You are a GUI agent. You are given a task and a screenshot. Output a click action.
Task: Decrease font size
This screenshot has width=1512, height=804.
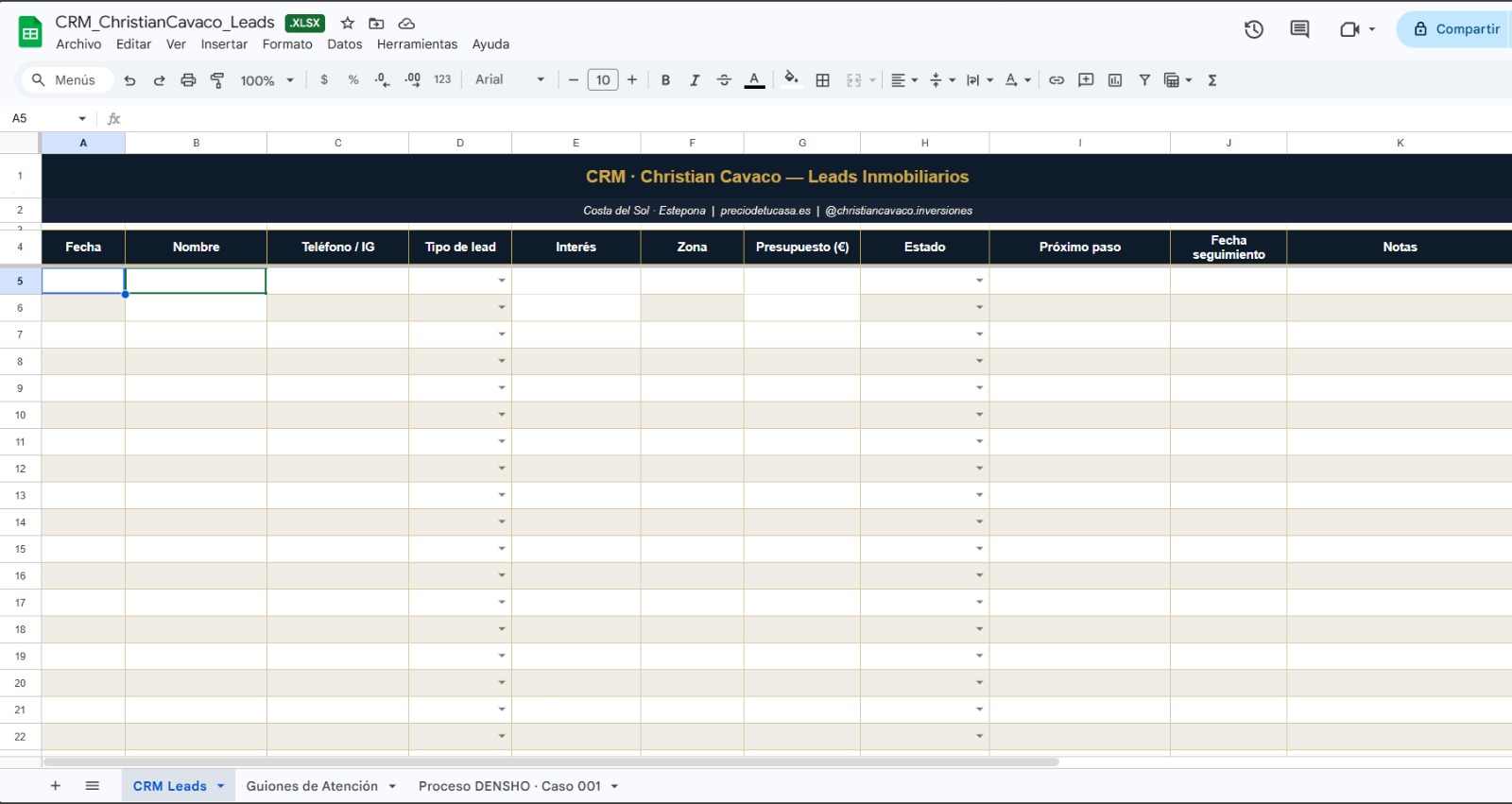(573, 80)
